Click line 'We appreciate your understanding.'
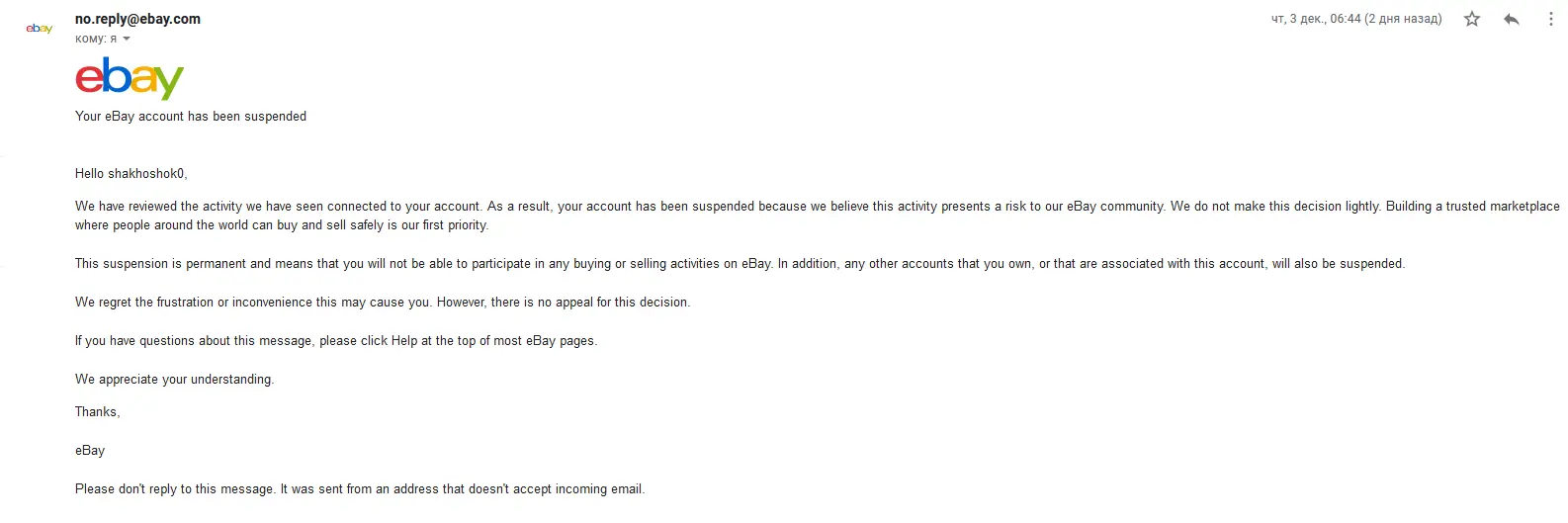This screenshot has width=1568, height=523. [174, 379]
